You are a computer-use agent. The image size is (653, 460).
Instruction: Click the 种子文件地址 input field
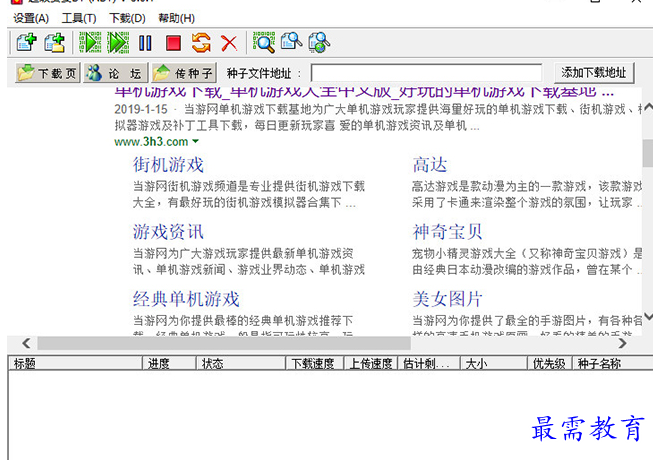tap(426, 73)
